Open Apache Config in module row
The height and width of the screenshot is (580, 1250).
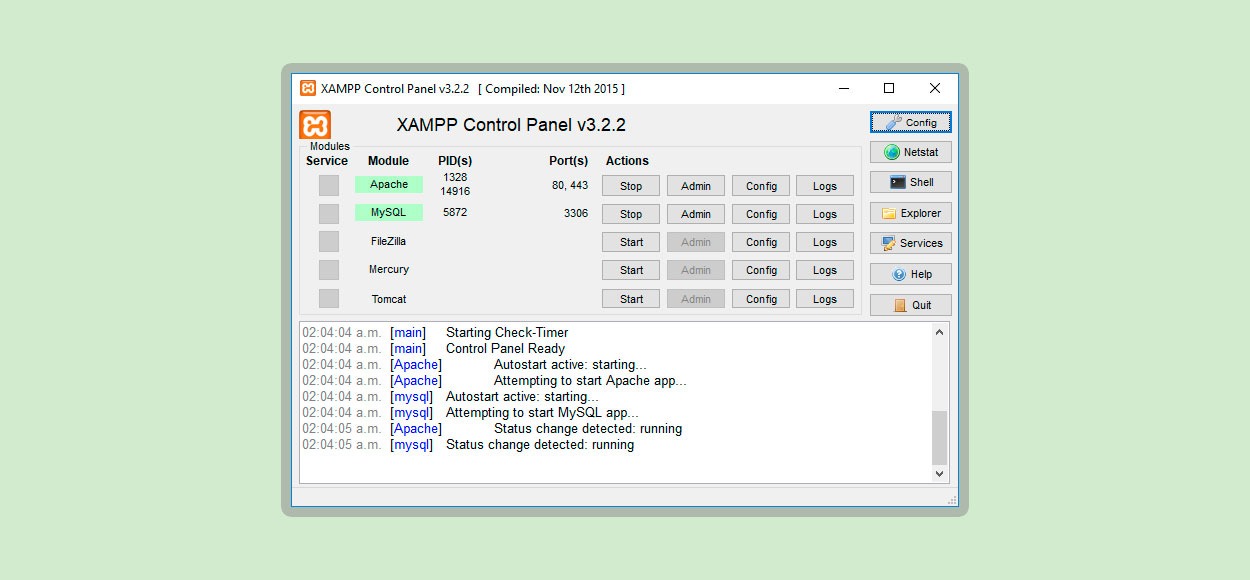(x=761, y=186)
